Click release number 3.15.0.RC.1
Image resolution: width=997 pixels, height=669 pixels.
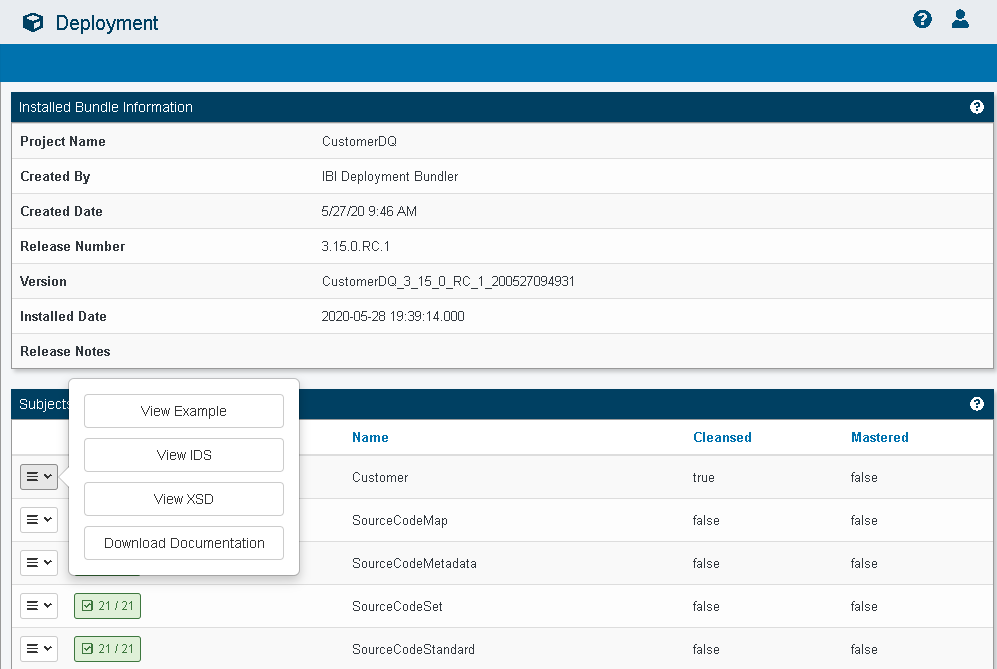click(x=355, y=246)
